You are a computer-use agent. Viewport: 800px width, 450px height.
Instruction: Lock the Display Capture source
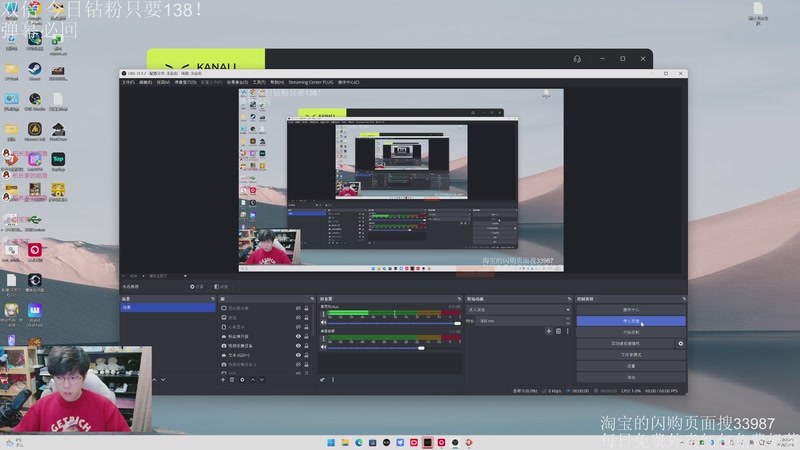tap(307, 308)
